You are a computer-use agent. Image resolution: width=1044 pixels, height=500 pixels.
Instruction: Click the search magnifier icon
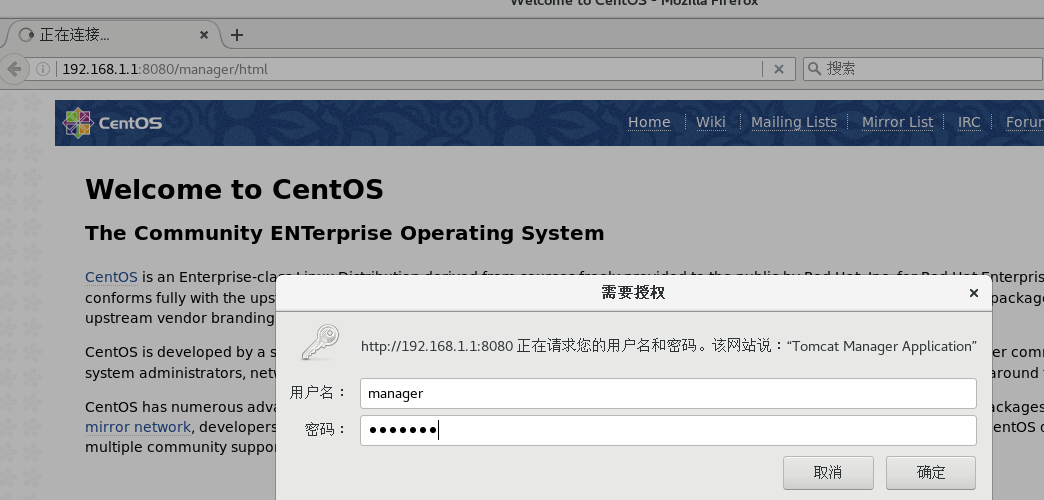point(814,69)
